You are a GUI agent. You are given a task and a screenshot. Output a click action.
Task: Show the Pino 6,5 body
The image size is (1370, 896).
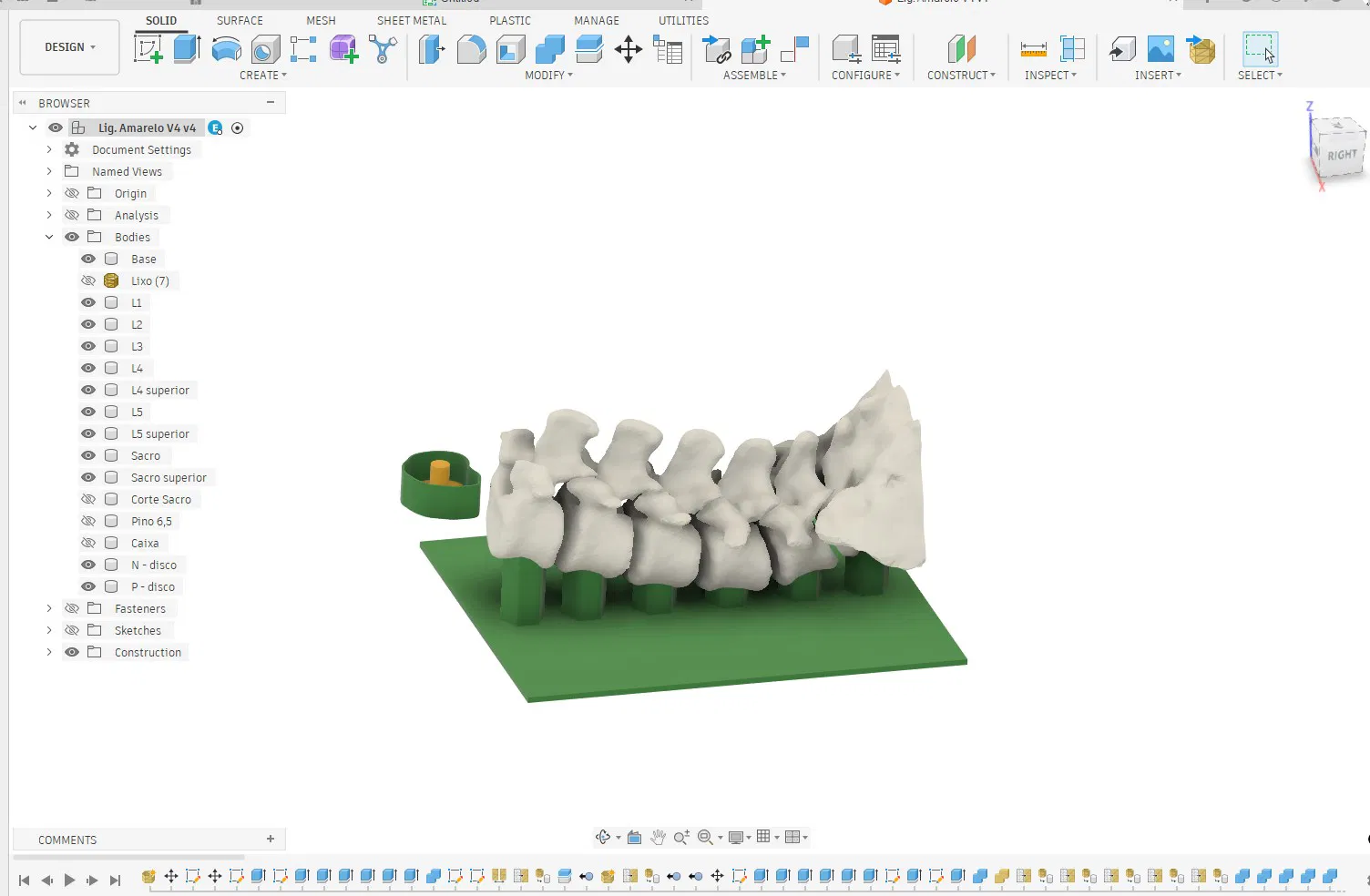pyautogui.click(x=88, y=521)
